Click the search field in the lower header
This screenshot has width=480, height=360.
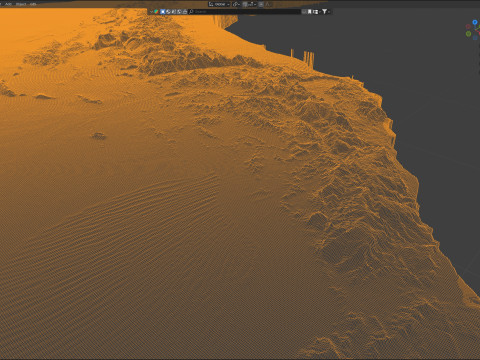pyautogui.click(x=245, y=12)
